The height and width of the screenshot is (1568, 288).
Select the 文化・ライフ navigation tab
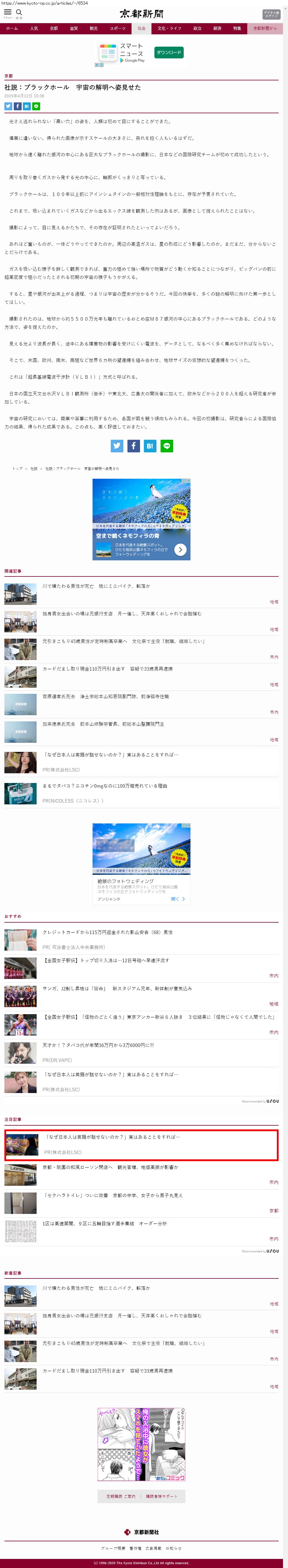[x=170, y=28]
